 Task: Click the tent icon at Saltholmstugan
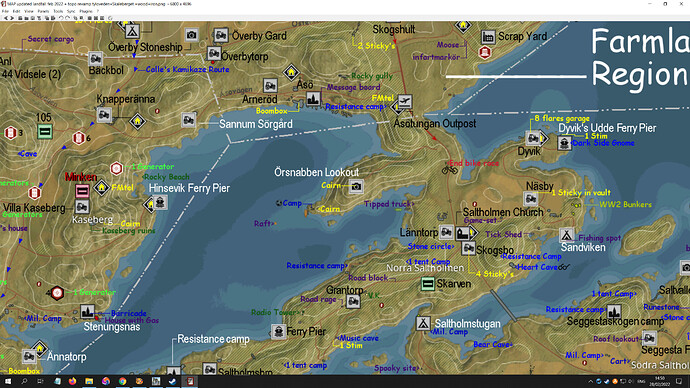click(x=423, y=323)
